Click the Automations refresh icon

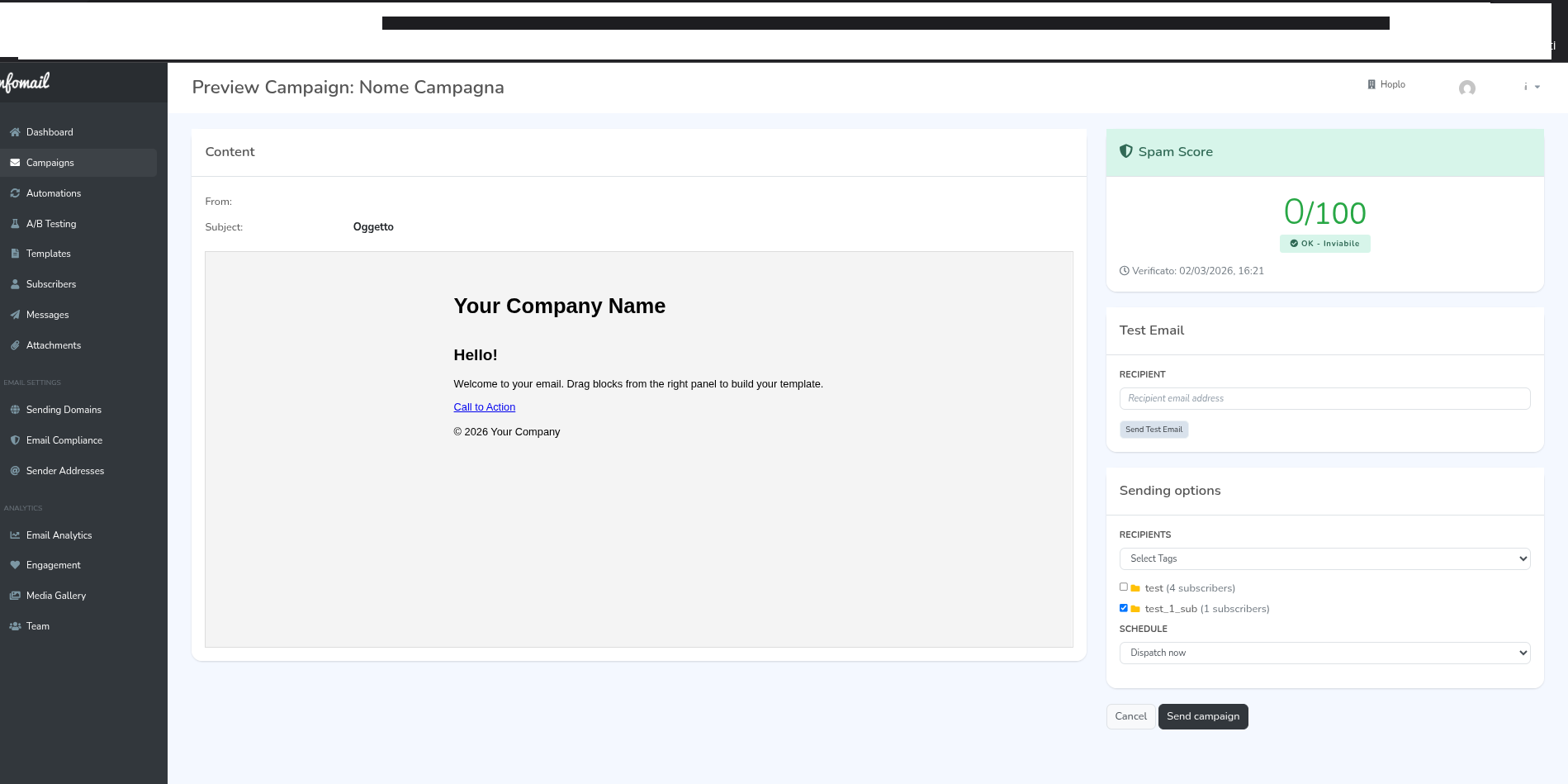point(15,193)
